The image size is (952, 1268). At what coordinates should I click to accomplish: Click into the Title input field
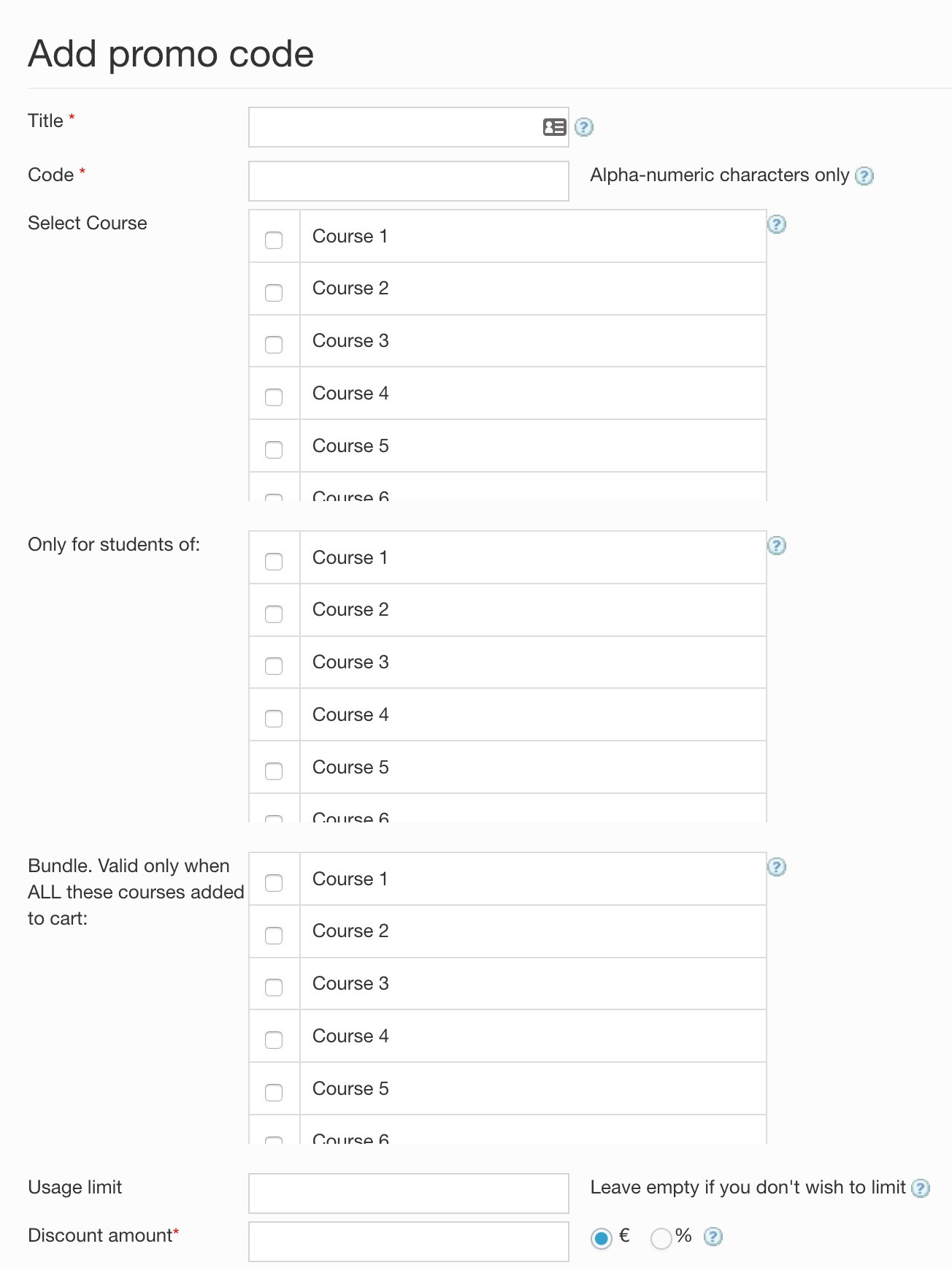(x=394, y=127)
